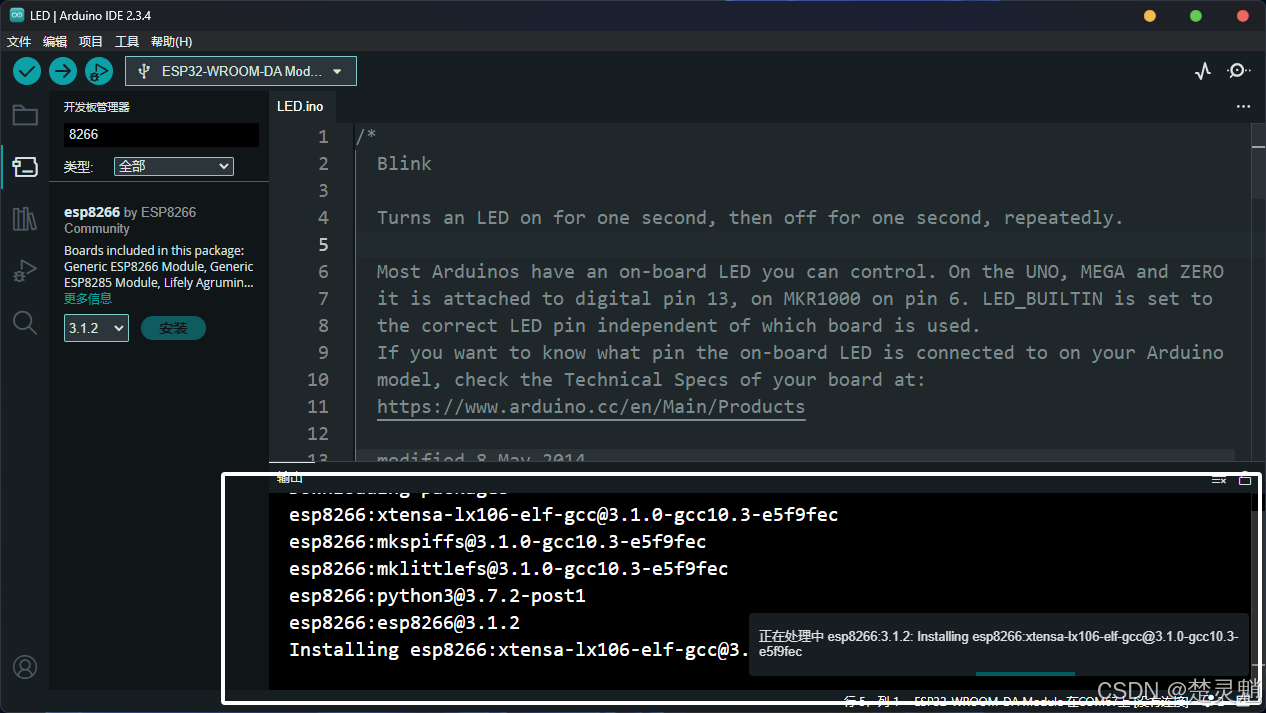
Task: Click the Arduino IDE title bar logo
Action: pyautogui.click(x=17, y=15)
